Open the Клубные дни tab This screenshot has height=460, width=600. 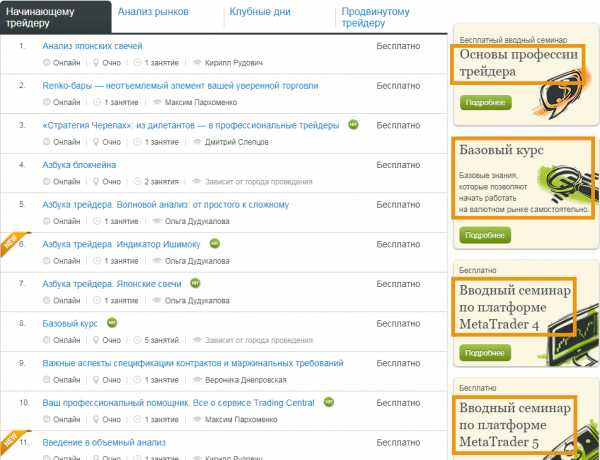260,12
